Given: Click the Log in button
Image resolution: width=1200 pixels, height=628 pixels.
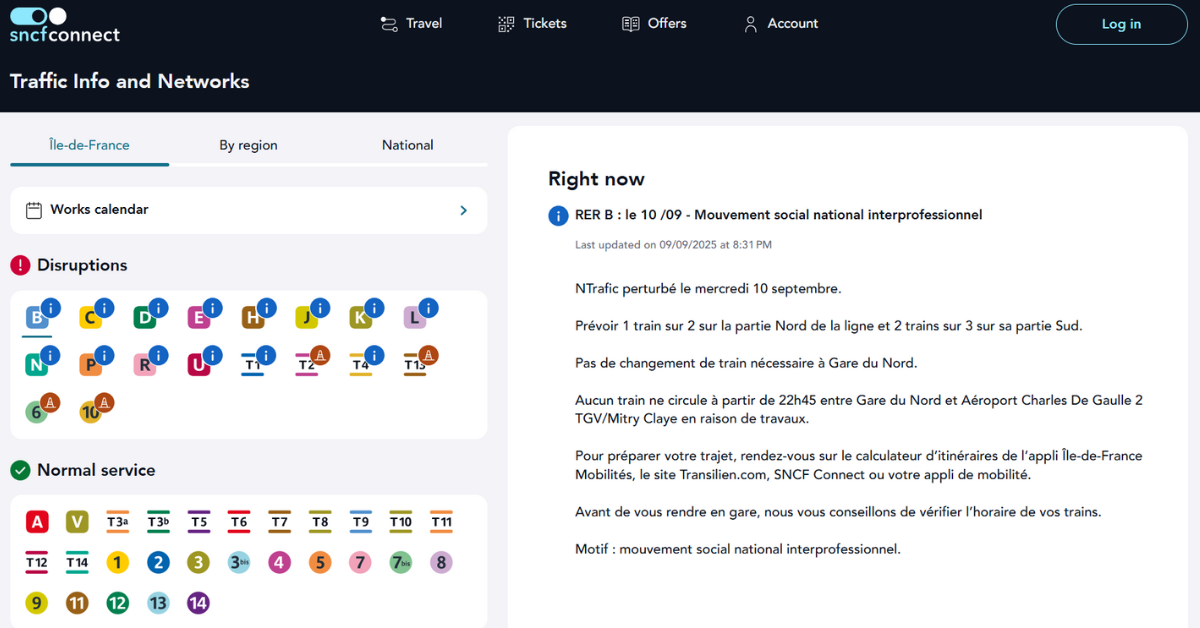Looking at the screenshot, I should tap(1121, 25).
